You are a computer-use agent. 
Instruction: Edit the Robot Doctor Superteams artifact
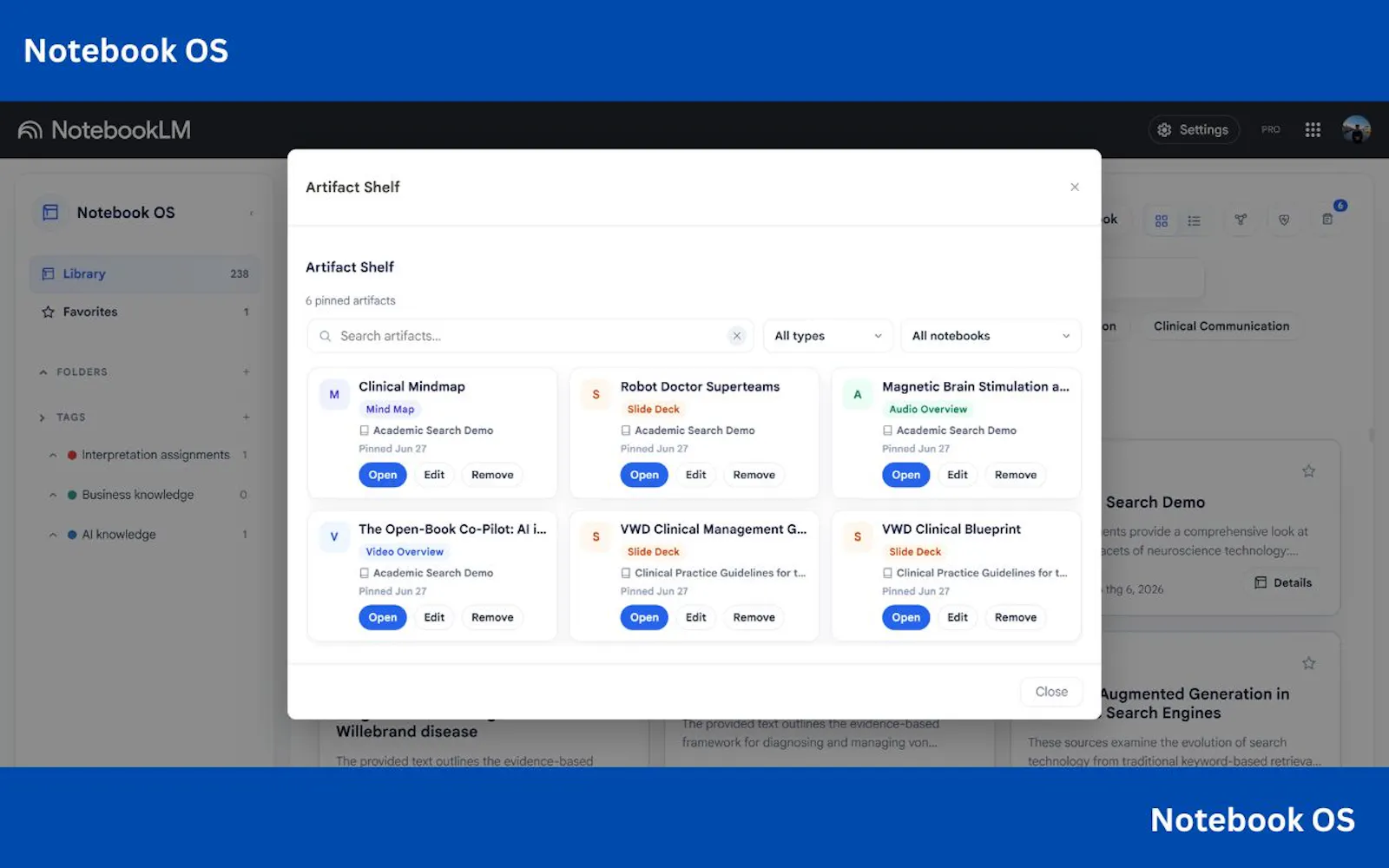click(695, 475)
